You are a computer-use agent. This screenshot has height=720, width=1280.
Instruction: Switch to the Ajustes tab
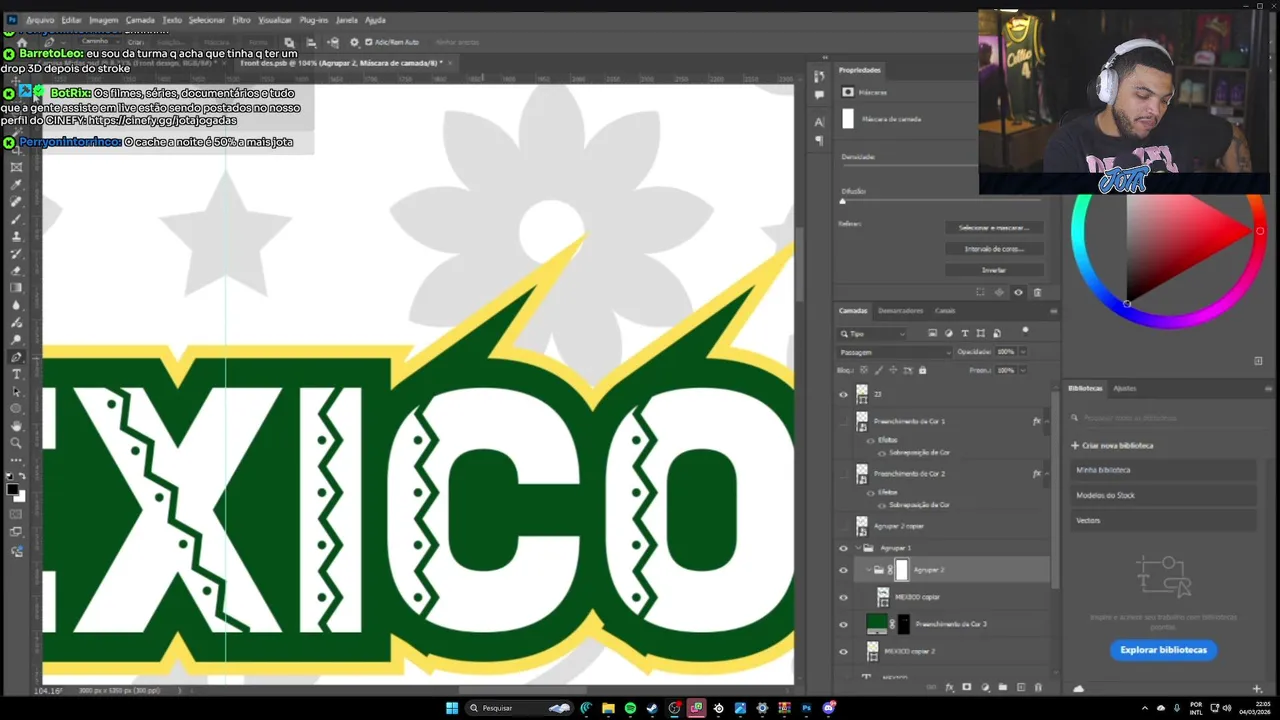pos(1125,388)
